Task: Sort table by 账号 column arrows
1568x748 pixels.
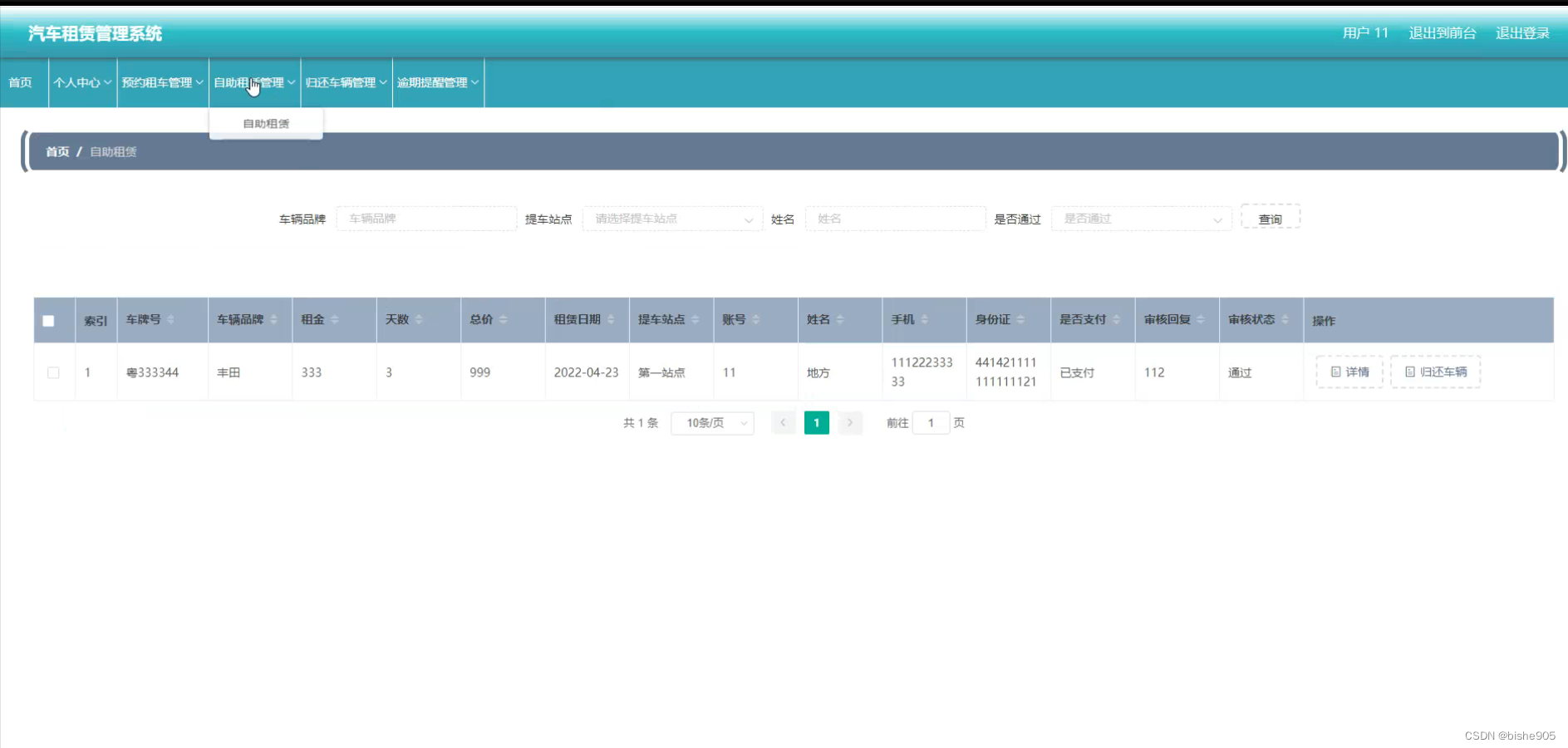Action: click(x=755, y=320)
